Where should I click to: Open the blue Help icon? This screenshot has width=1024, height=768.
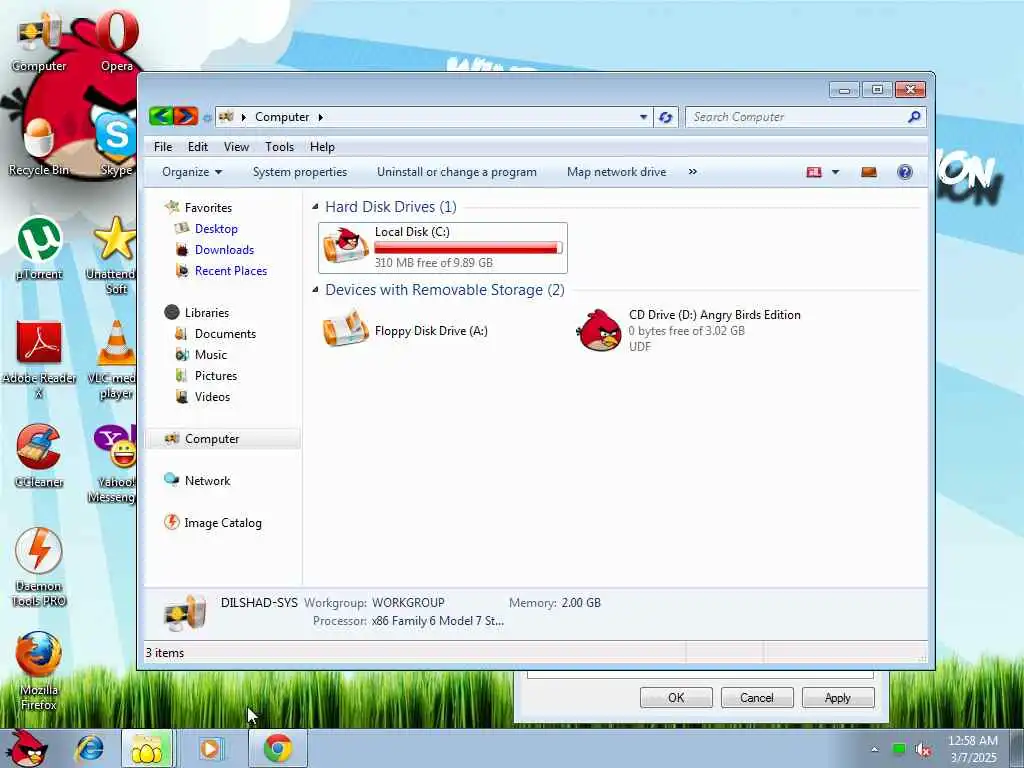pyautogui.click(x=904, y=172)
